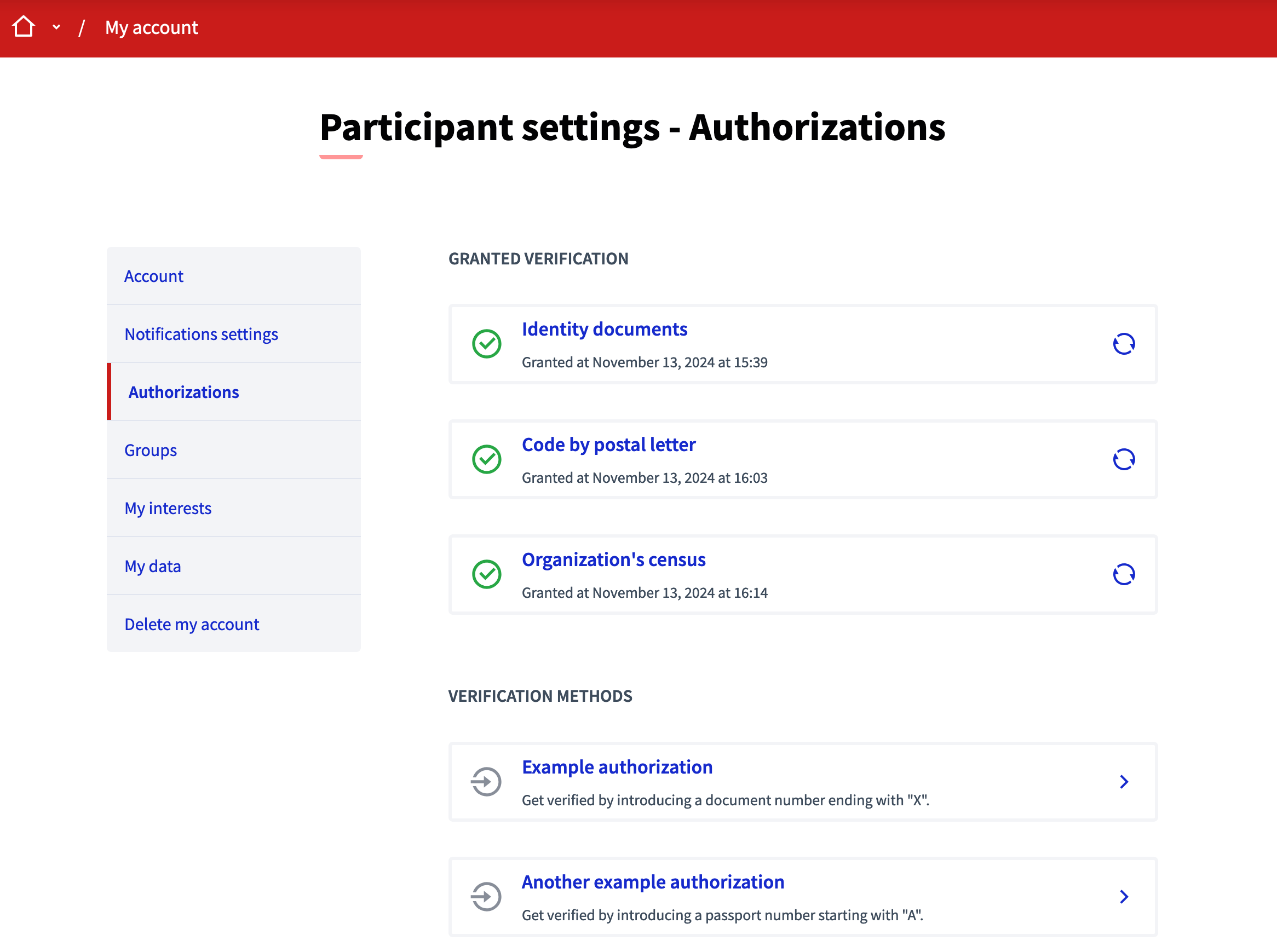Click the renew icon next to Identity documents
1277x952 pixels.
click(x=1123, y=344)
